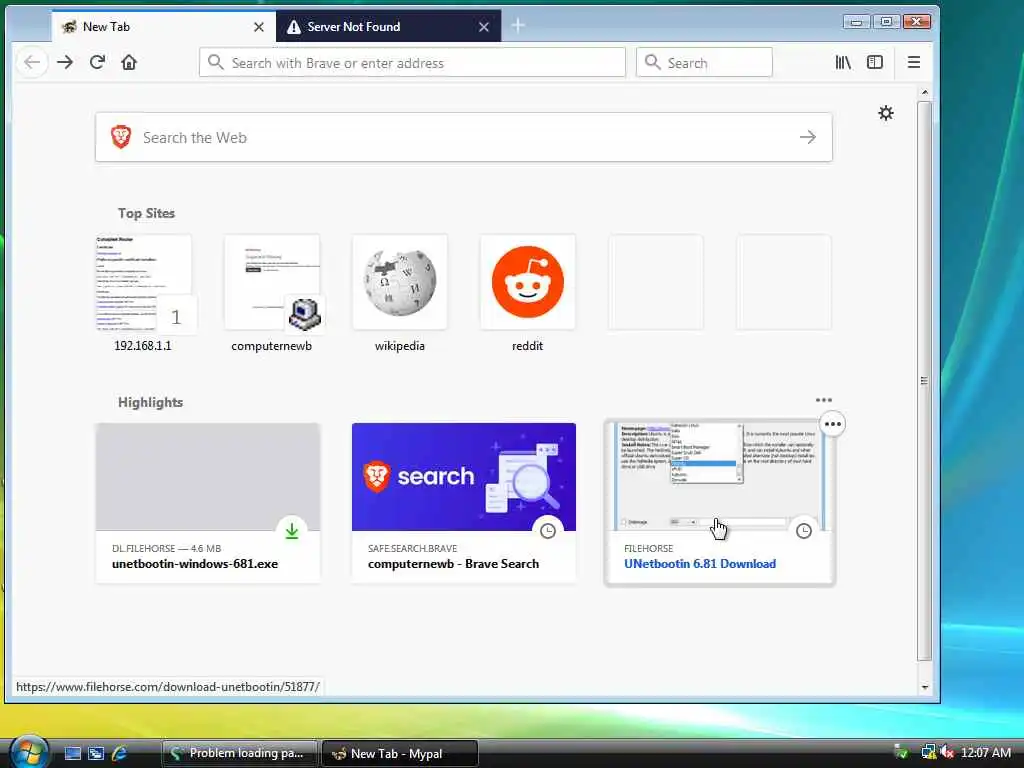1024x768 pixels.
Task: Click scrollbar down arrow
Action: [x=924, y=687]
